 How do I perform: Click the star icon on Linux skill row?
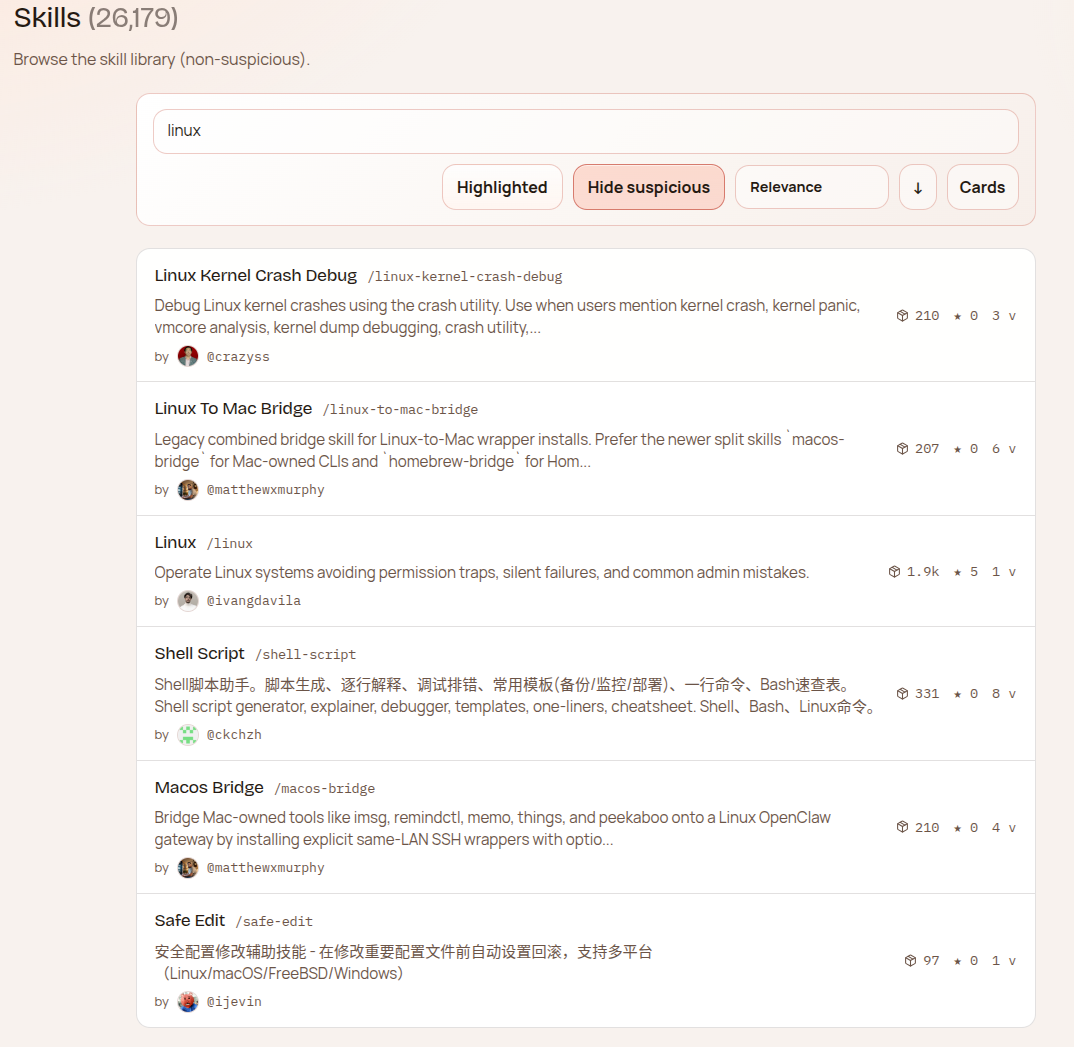(x=958, y=572)
